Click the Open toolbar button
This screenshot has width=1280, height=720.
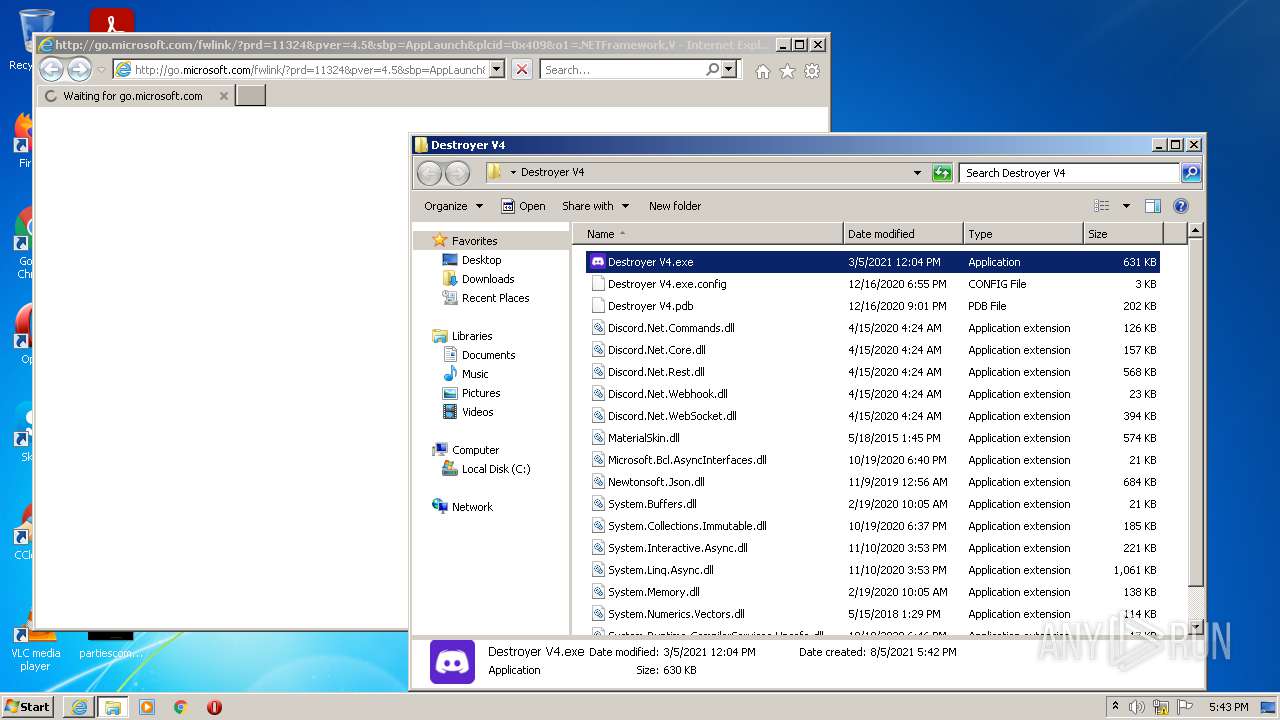click(523, 206)
